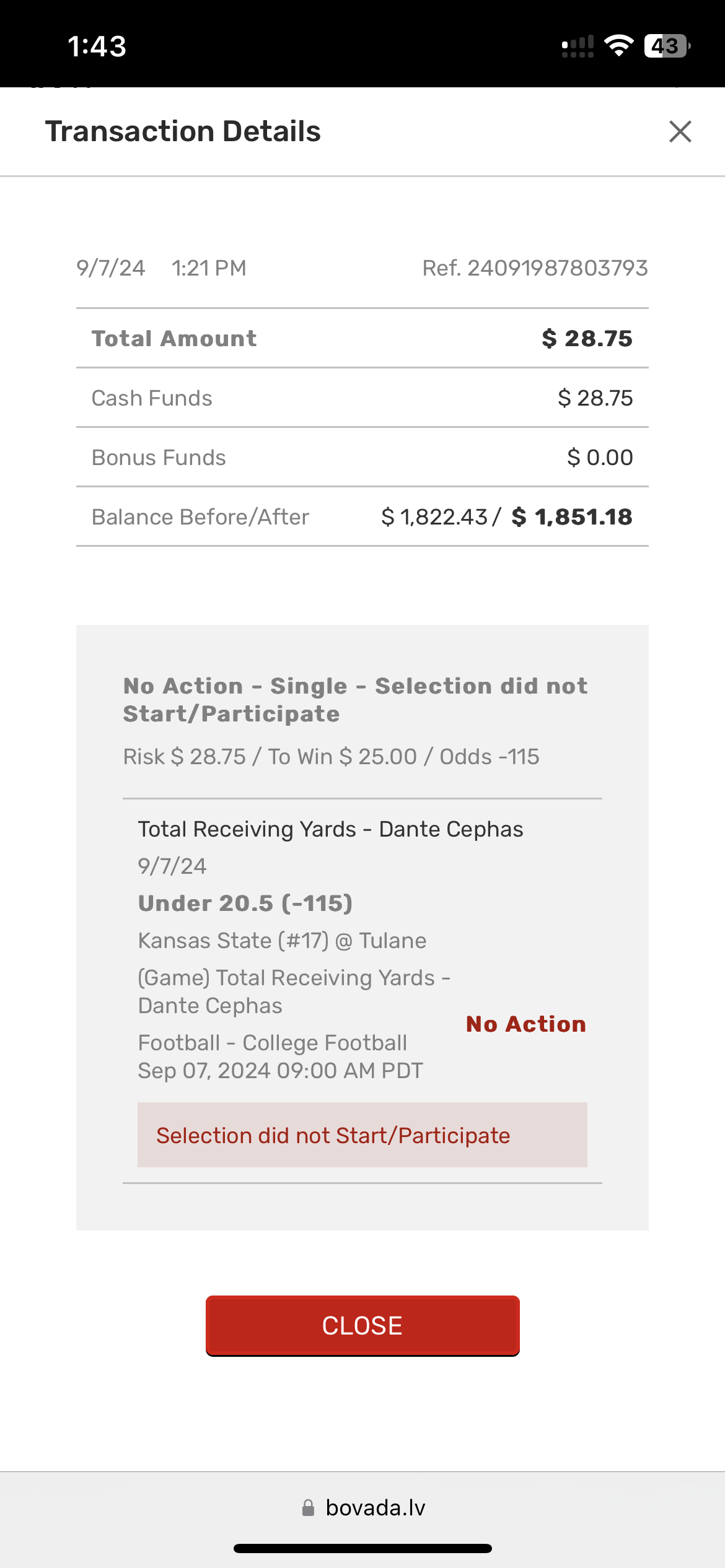The height and width of the screenshot is (1568, 725).
Task: Tap the bold $ 1,851.18 balance after
Action: (x=571, y=517)
